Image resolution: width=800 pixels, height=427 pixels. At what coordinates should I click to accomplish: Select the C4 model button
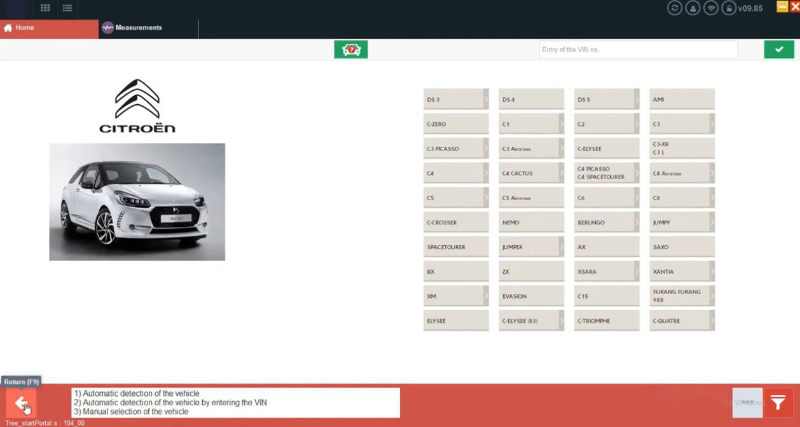click(456, 173)
